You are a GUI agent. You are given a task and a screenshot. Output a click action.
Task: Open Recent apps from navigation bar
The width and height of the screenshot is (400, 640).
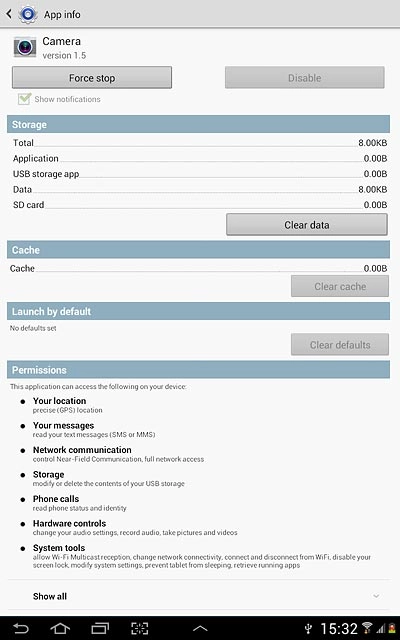[x=100, y=628]
